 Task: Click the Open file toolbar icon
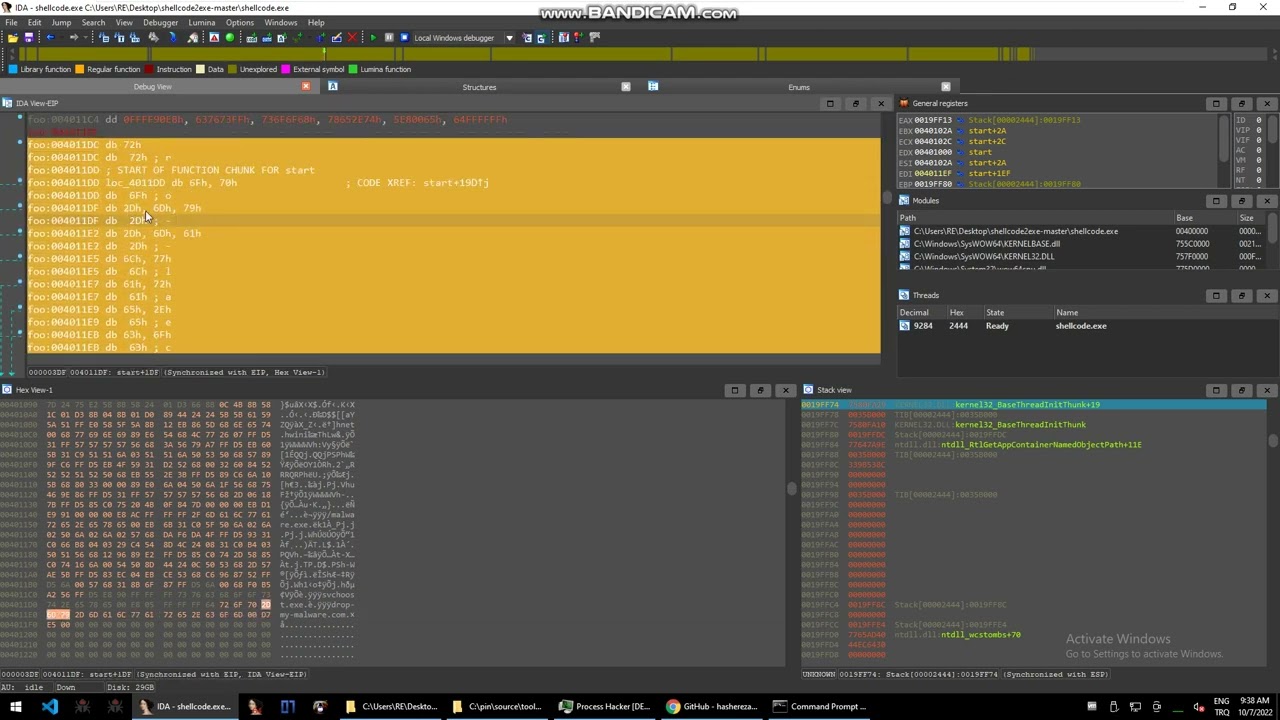click(12, 38)
